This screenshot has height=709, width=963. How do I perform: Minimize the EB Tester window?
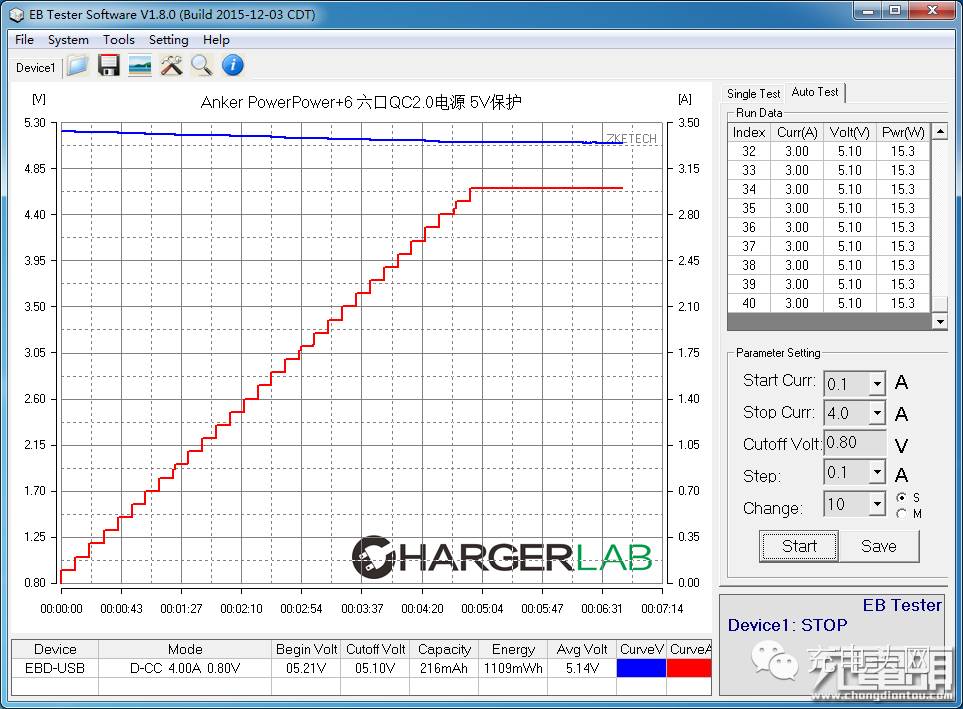867,10
